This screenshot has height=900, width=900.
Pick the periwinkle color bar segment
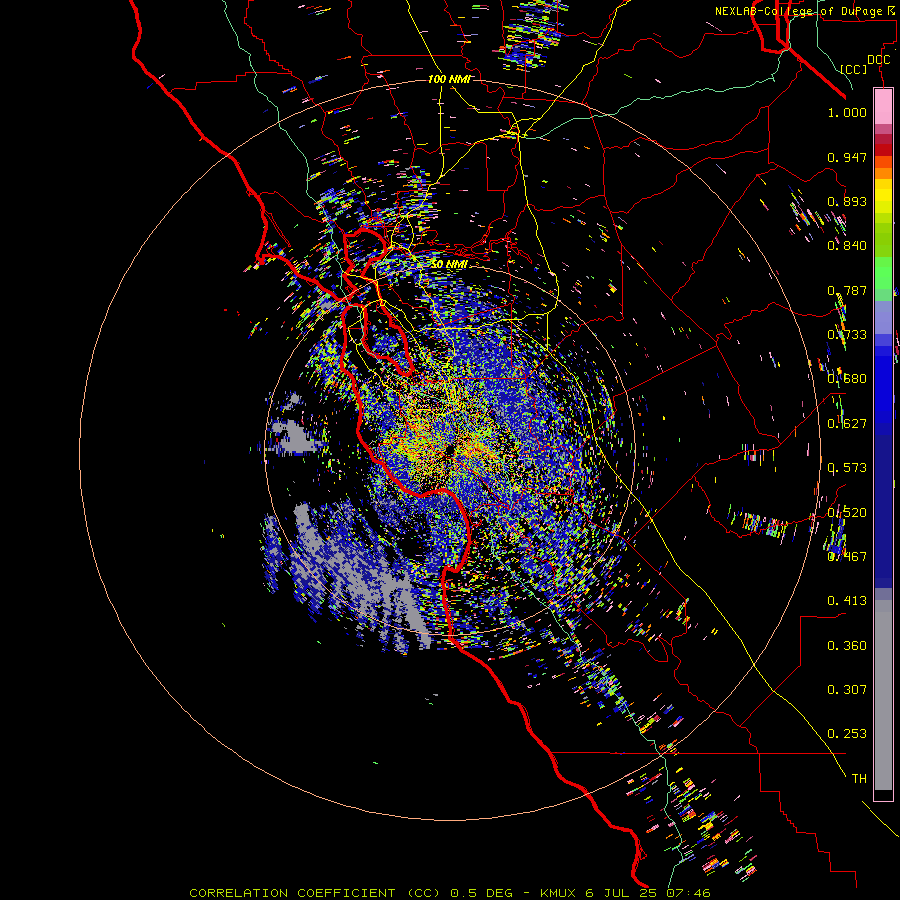coord(883,317)
